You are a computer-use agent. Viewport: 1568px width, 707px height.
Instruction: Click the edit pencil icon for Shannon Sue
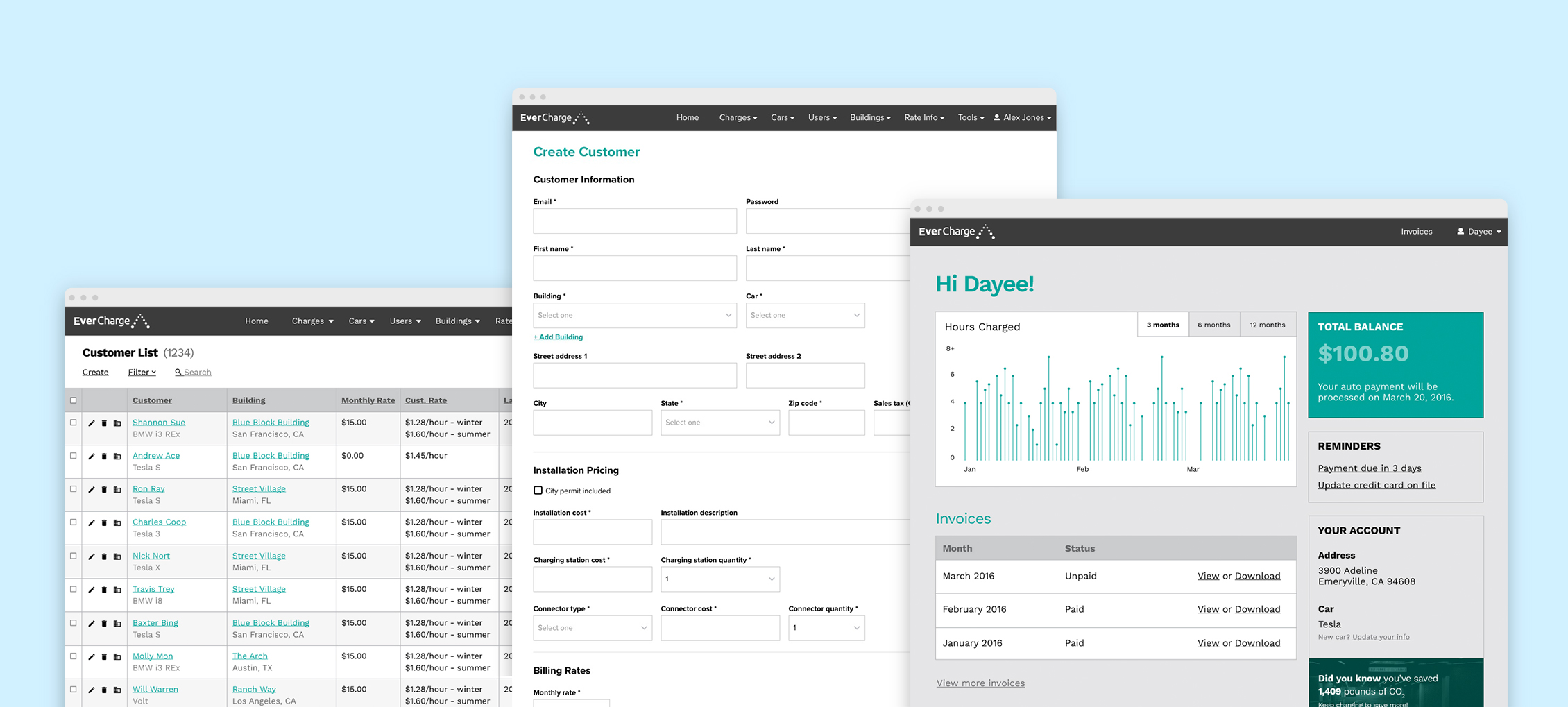point(91,423)
